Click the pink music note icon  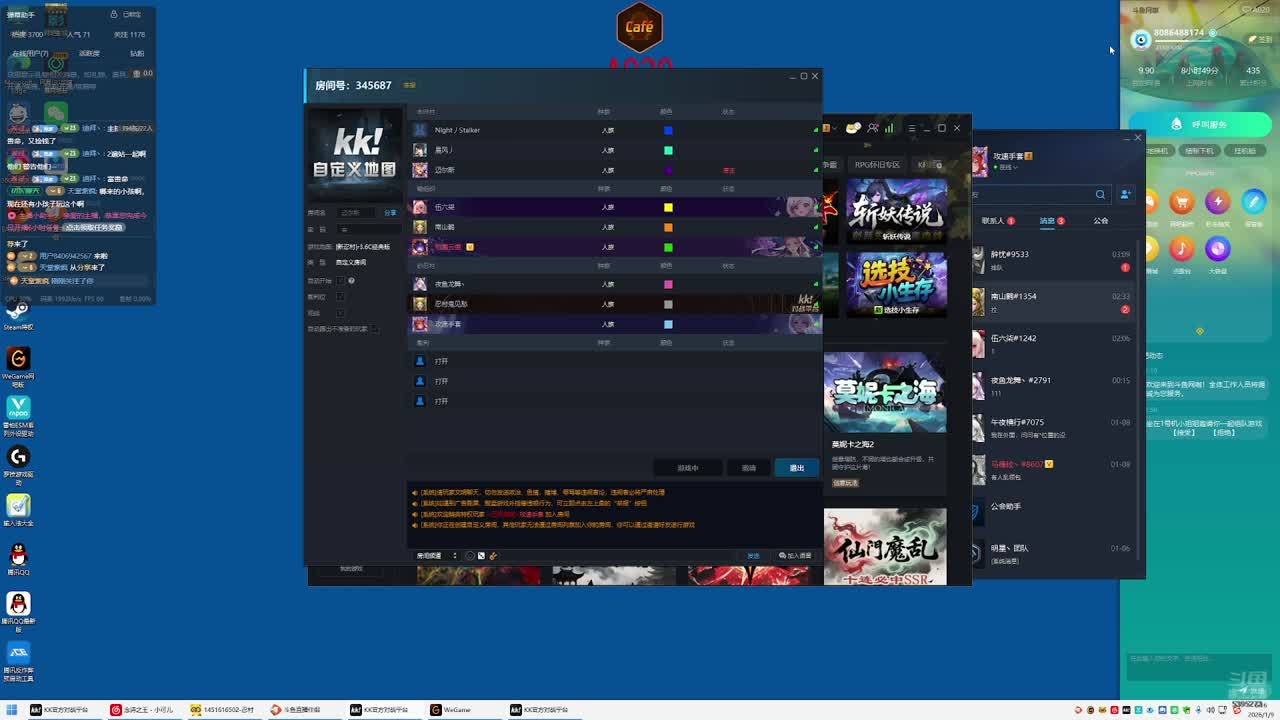(1182, 248)
